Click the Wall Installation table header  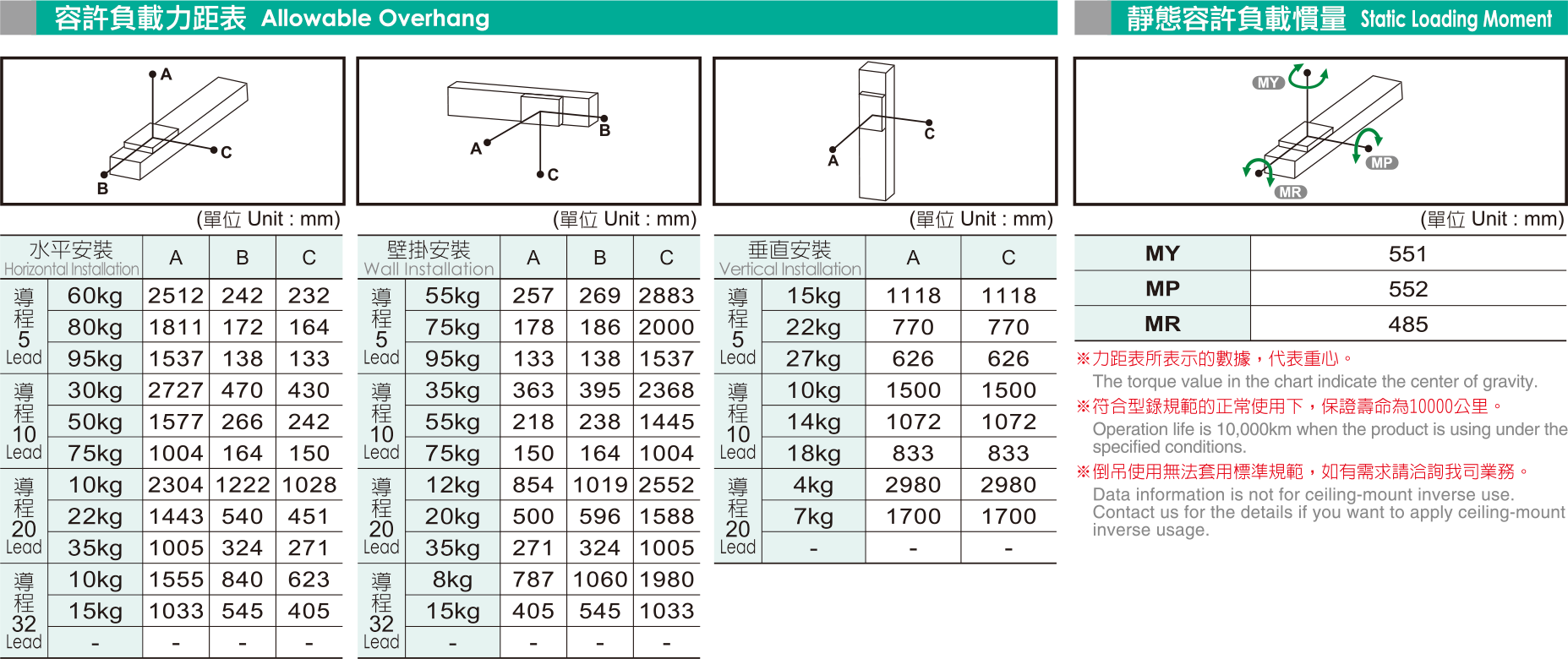tap(429, 258)
